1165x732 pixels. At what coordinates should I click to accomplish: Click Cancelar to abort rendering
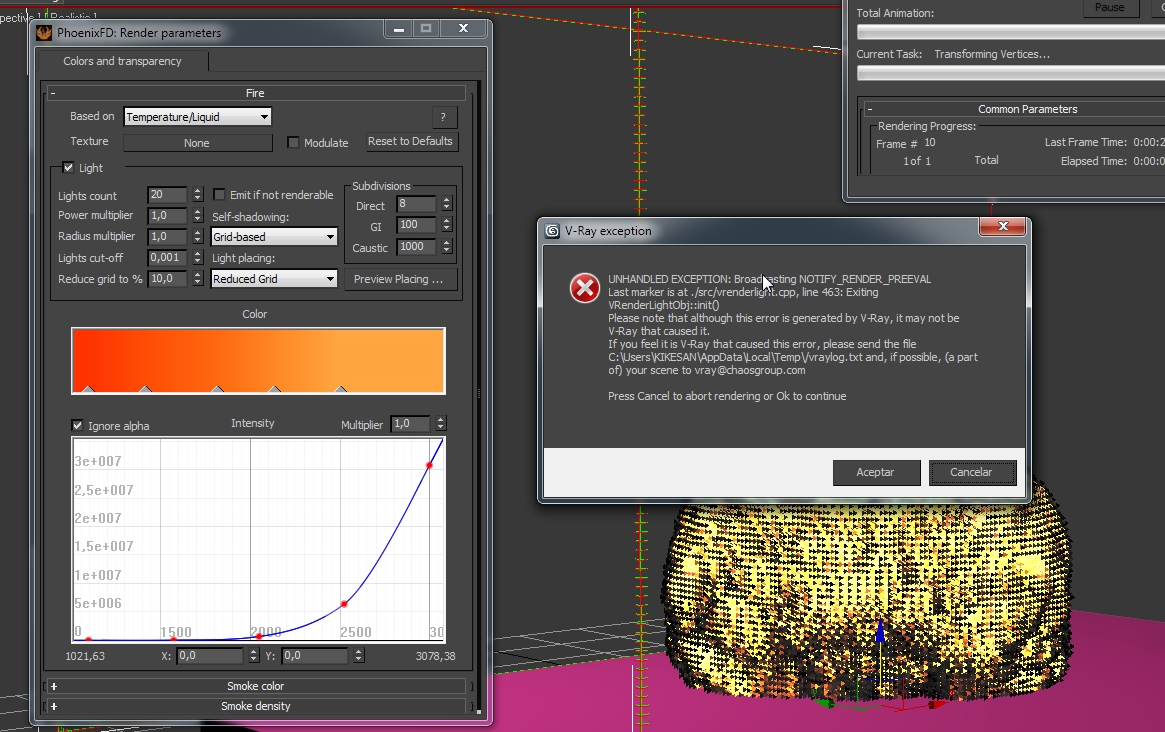coord(972,473)
